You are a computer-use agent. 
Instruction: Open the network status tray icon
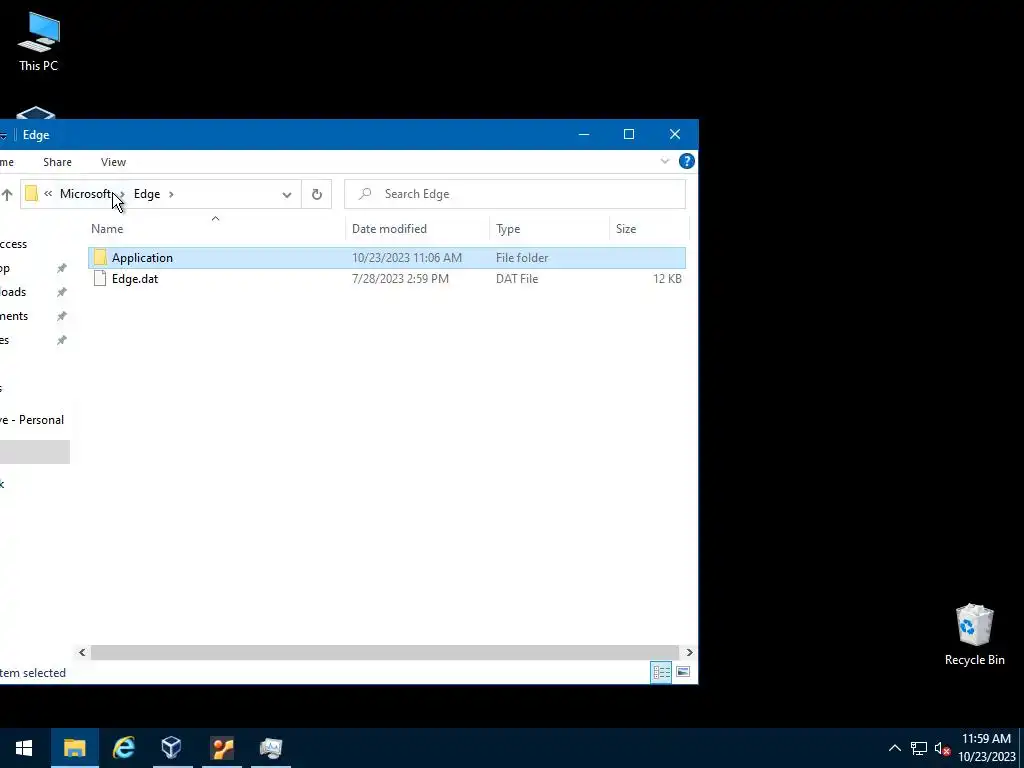click(919, 748)
